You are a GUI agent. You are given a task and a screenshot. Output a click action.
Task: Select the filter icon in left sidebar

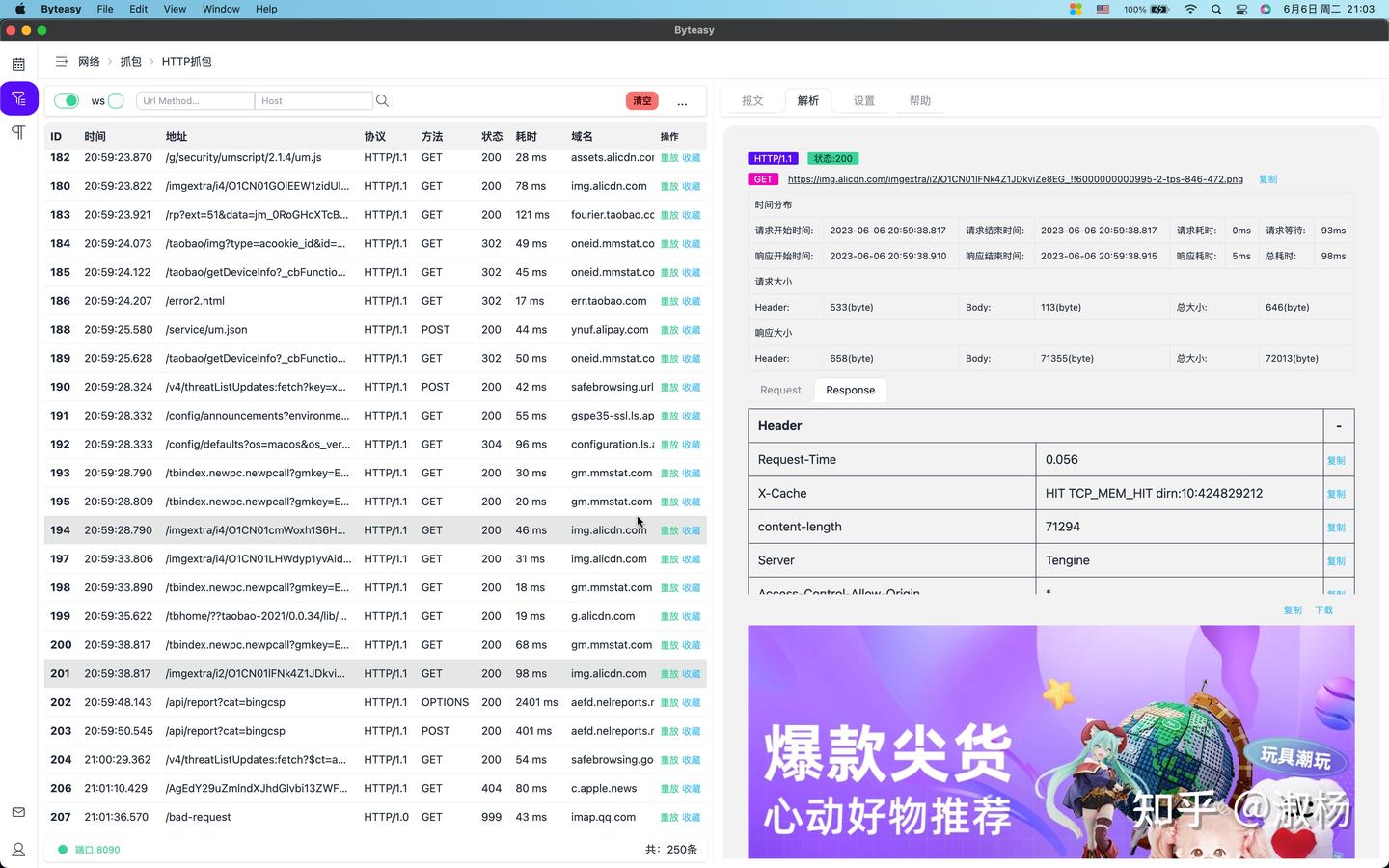point(18,97)
